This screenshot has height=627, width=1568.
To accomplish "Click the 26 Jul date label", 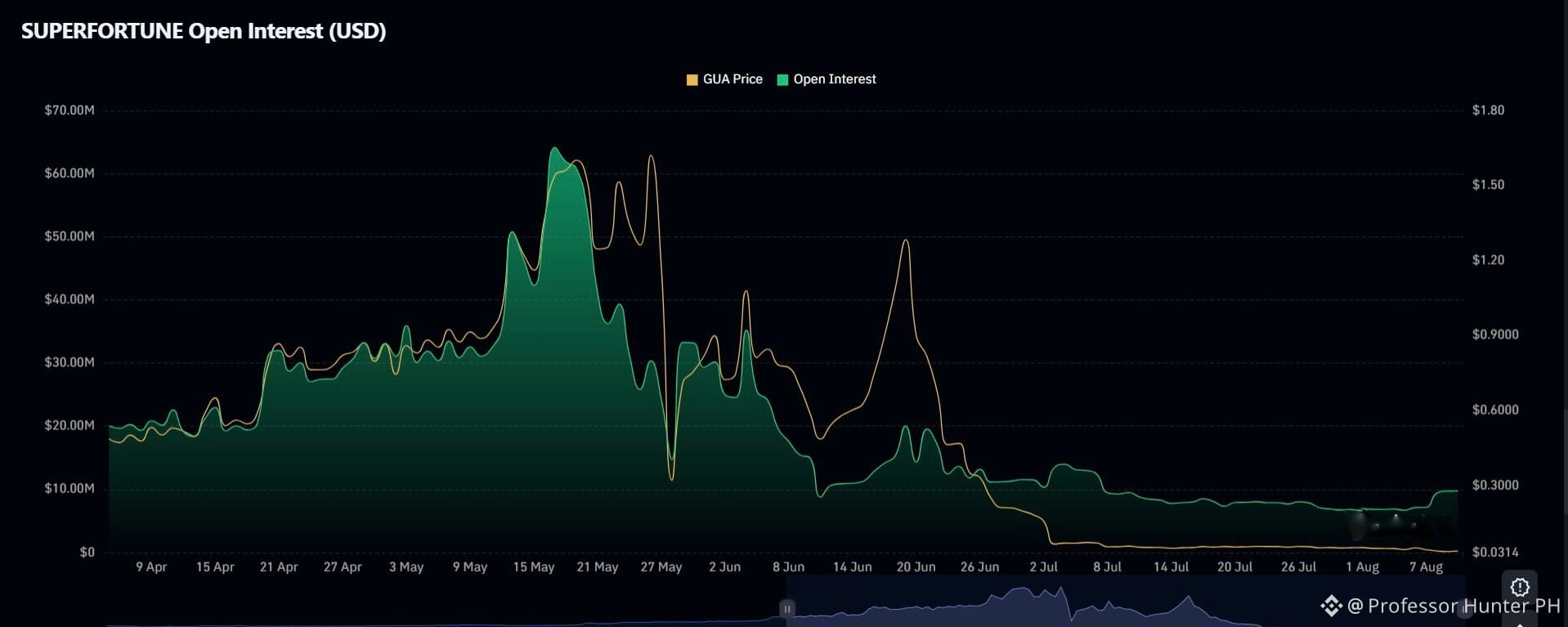I will pos(1299,567).
